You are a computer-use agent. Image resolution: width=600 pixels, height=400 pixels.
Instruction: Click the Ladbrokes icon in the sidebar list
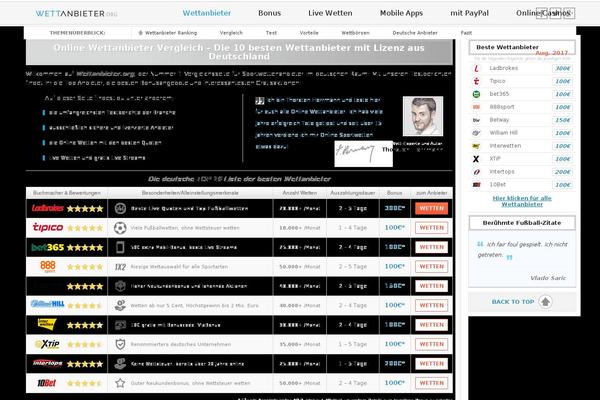coord(476,69)
